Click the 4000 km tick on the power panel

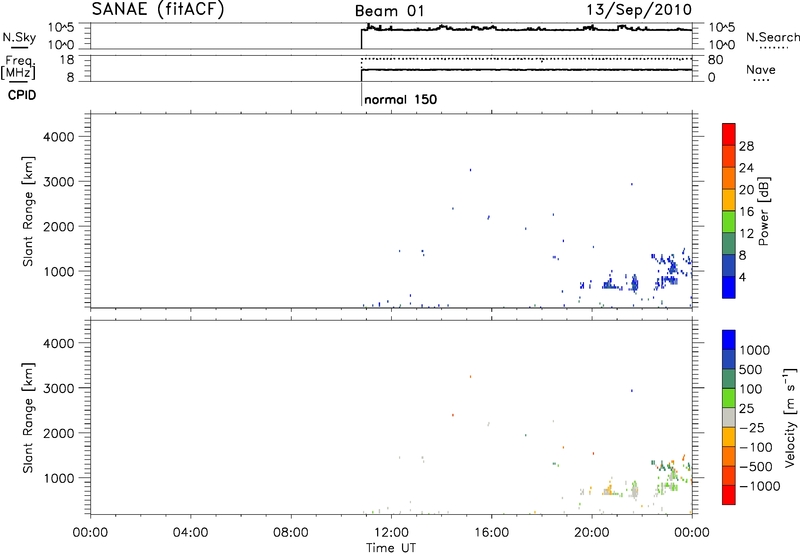coord(59,137)
